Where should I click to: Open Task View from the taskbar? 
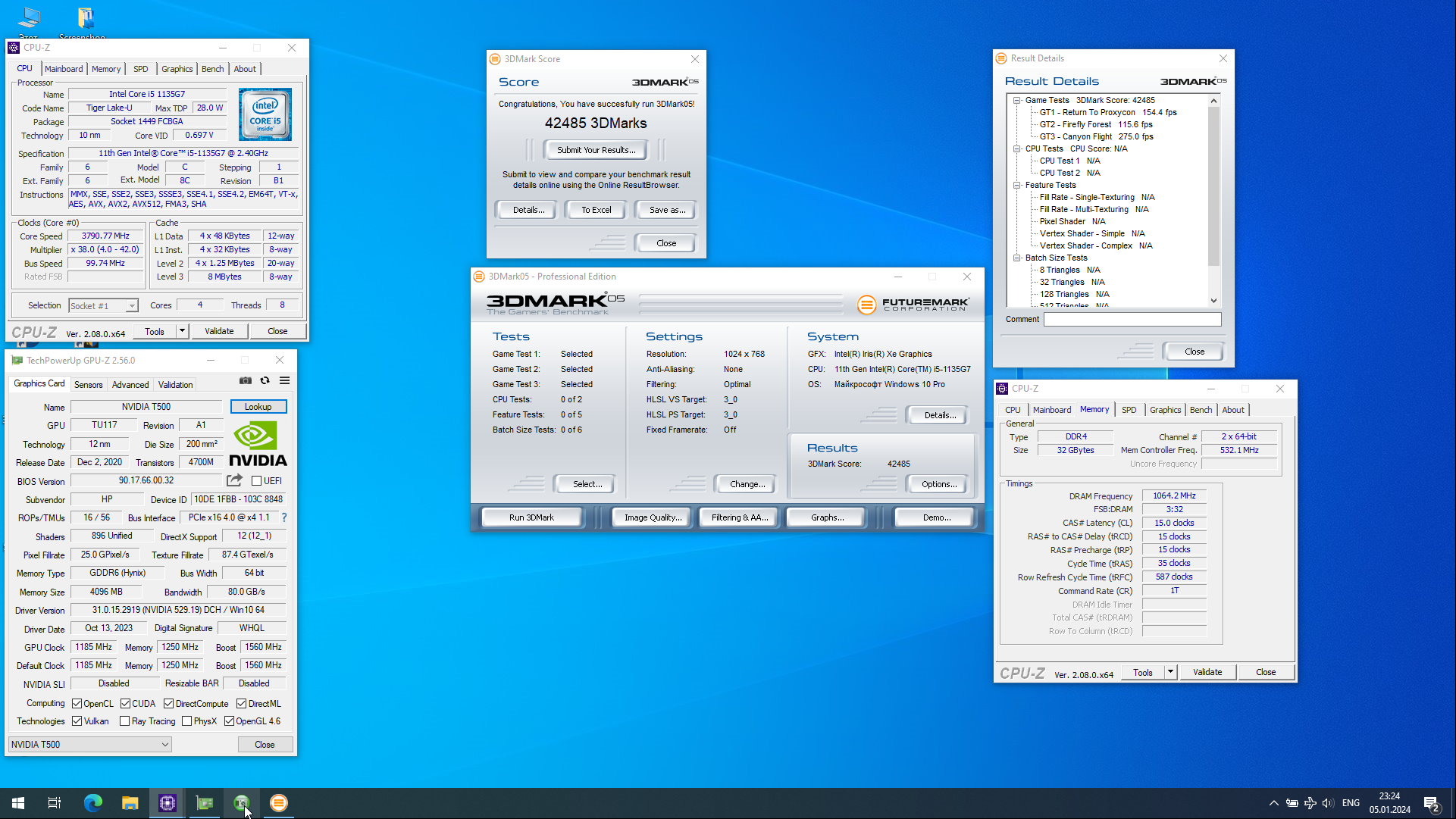click(x=55, y=803)
